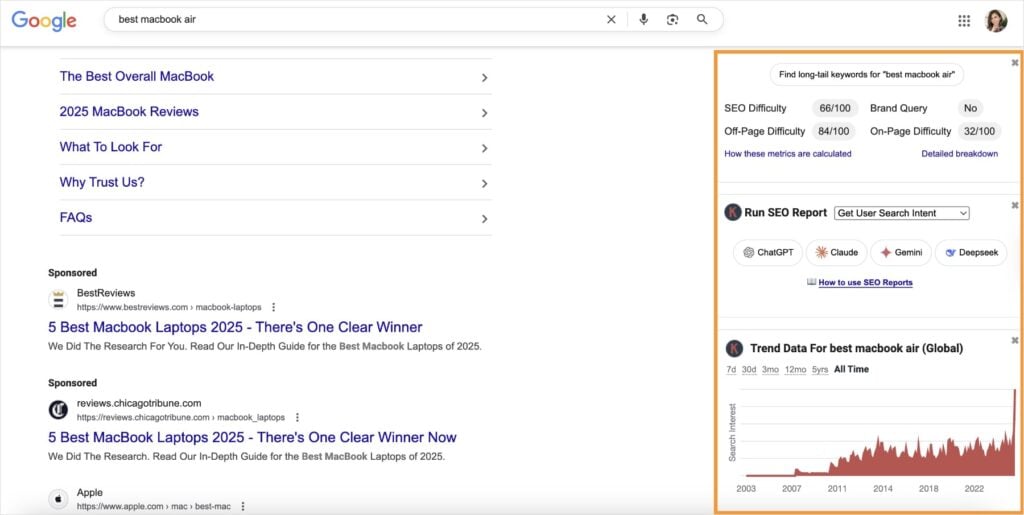Expand The Best Overall MacBook section

[x=275, y=76]
